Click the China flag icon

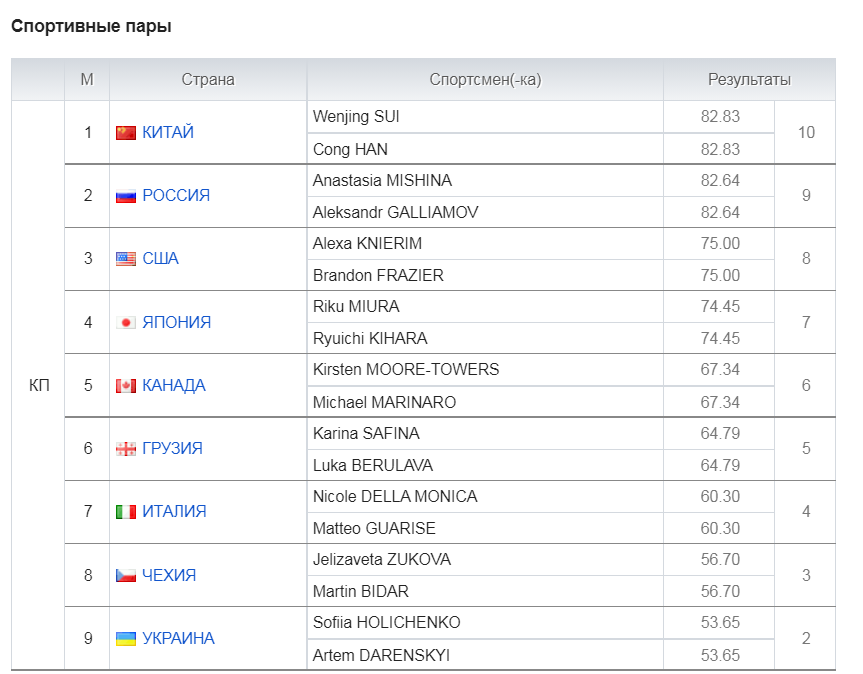125,133
